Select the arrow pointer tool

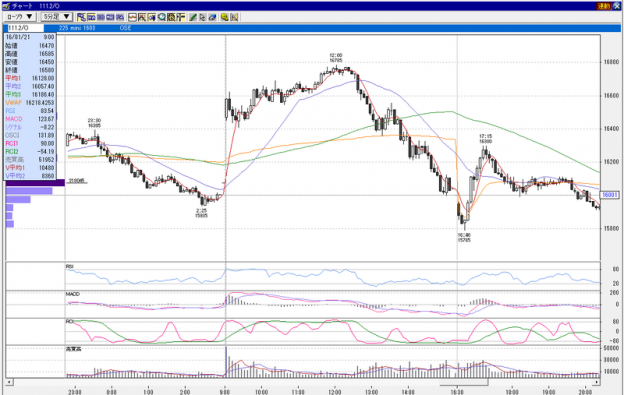click(x=203, y=17)
